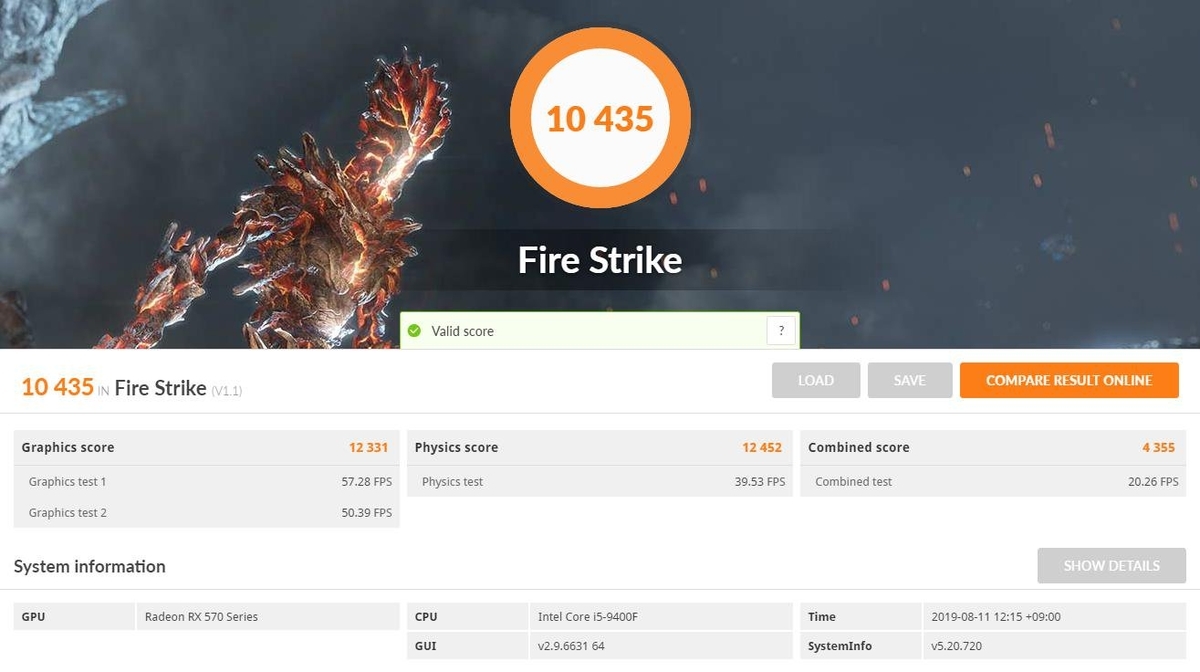Screen dimensions: 1200x672
Task: Click the question mark help button
Action: point(781,331)
